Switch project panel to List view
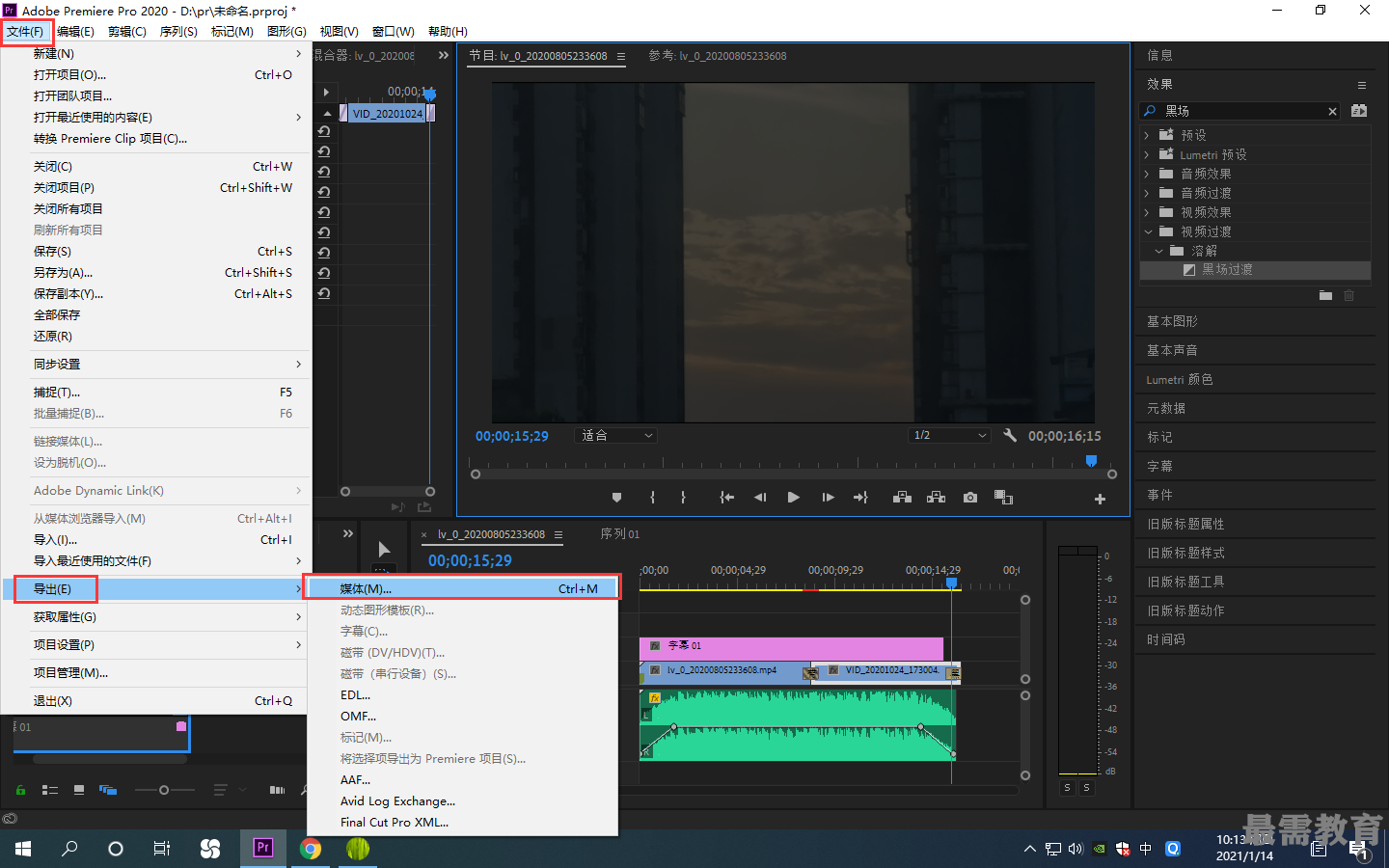The width and height of the screenshot is (1389, 868). click(x=50, y=790)
